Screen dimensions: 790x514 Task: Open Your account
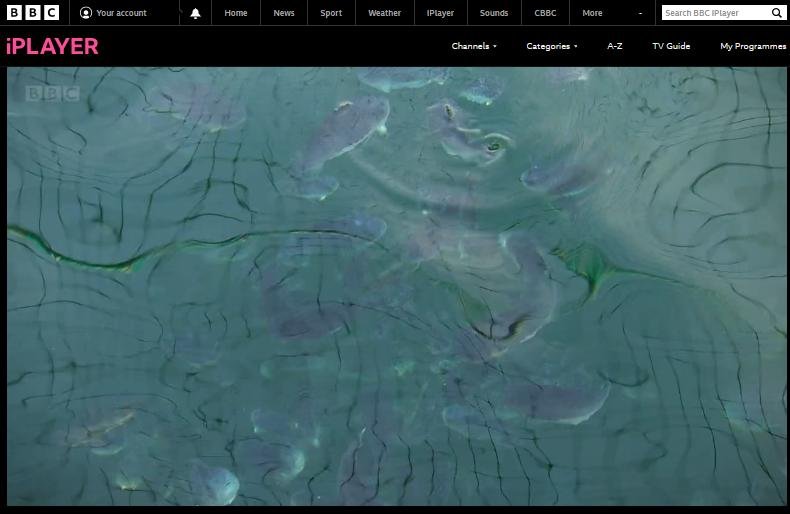click(x=121, y=13)
